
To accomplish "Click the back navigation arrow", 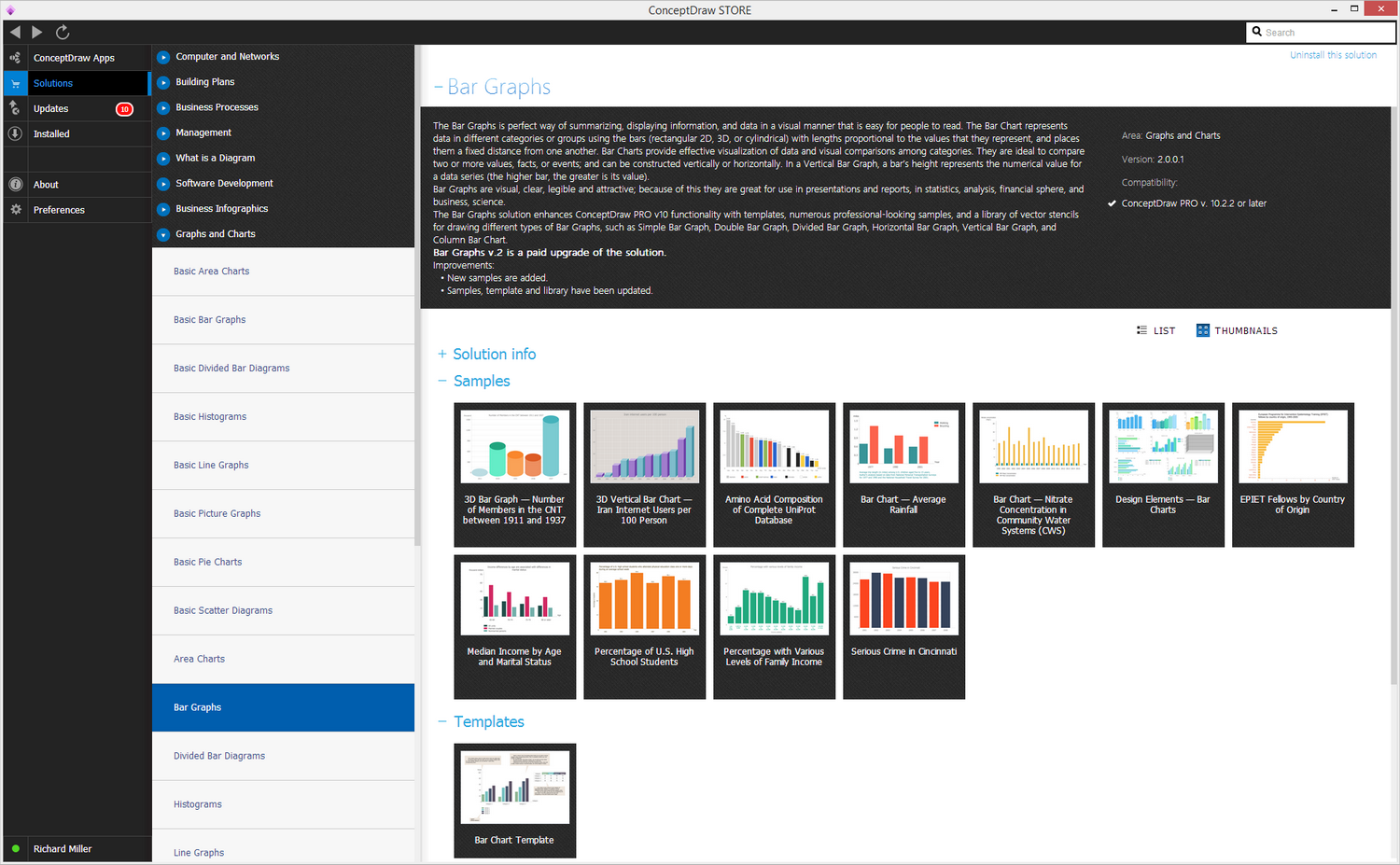I will tap(15, 32).
